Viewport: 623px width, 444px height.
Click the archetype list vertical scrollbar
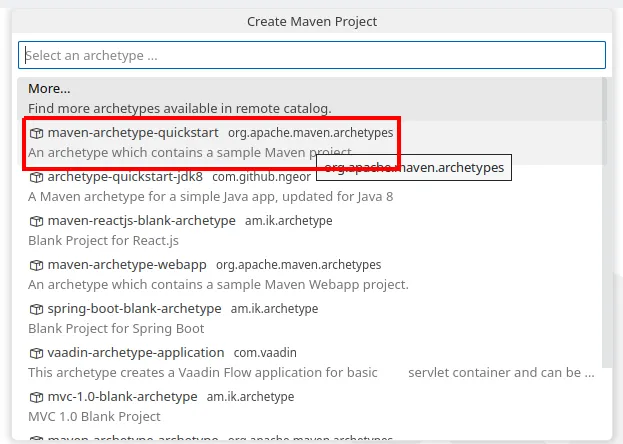605,223
